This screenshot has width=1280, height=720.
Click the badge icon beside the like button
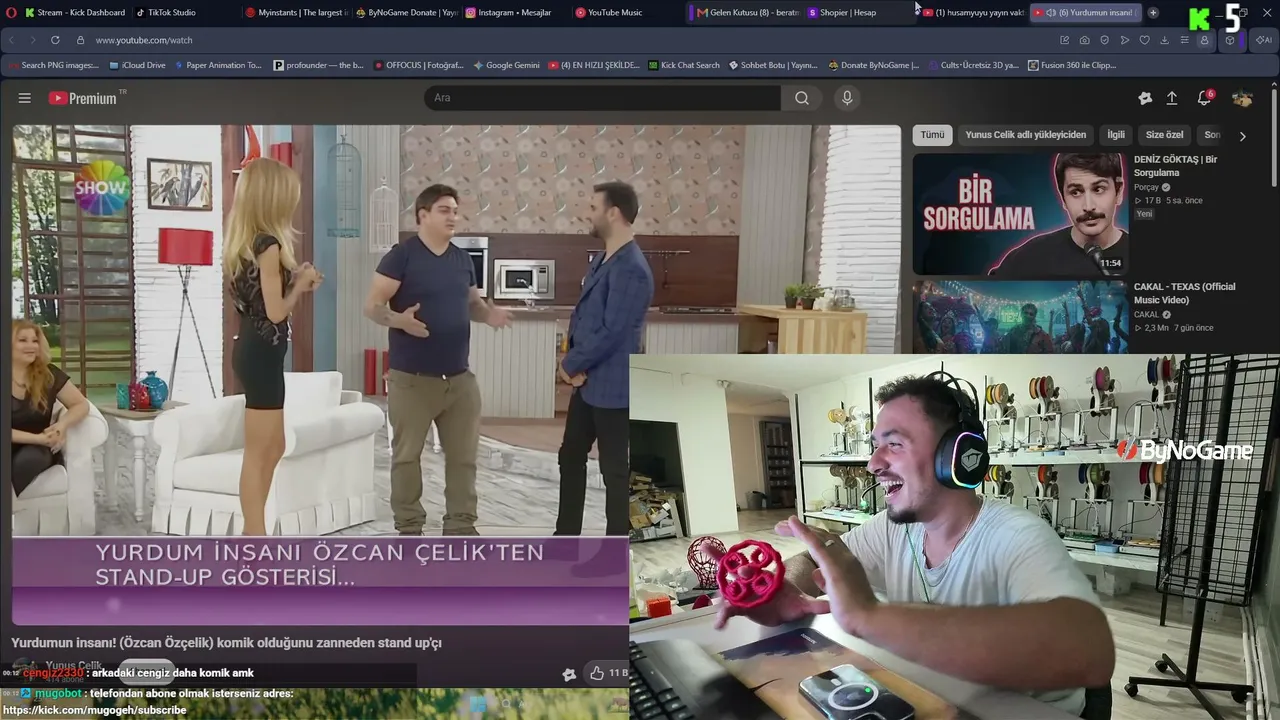pos(569,674)
